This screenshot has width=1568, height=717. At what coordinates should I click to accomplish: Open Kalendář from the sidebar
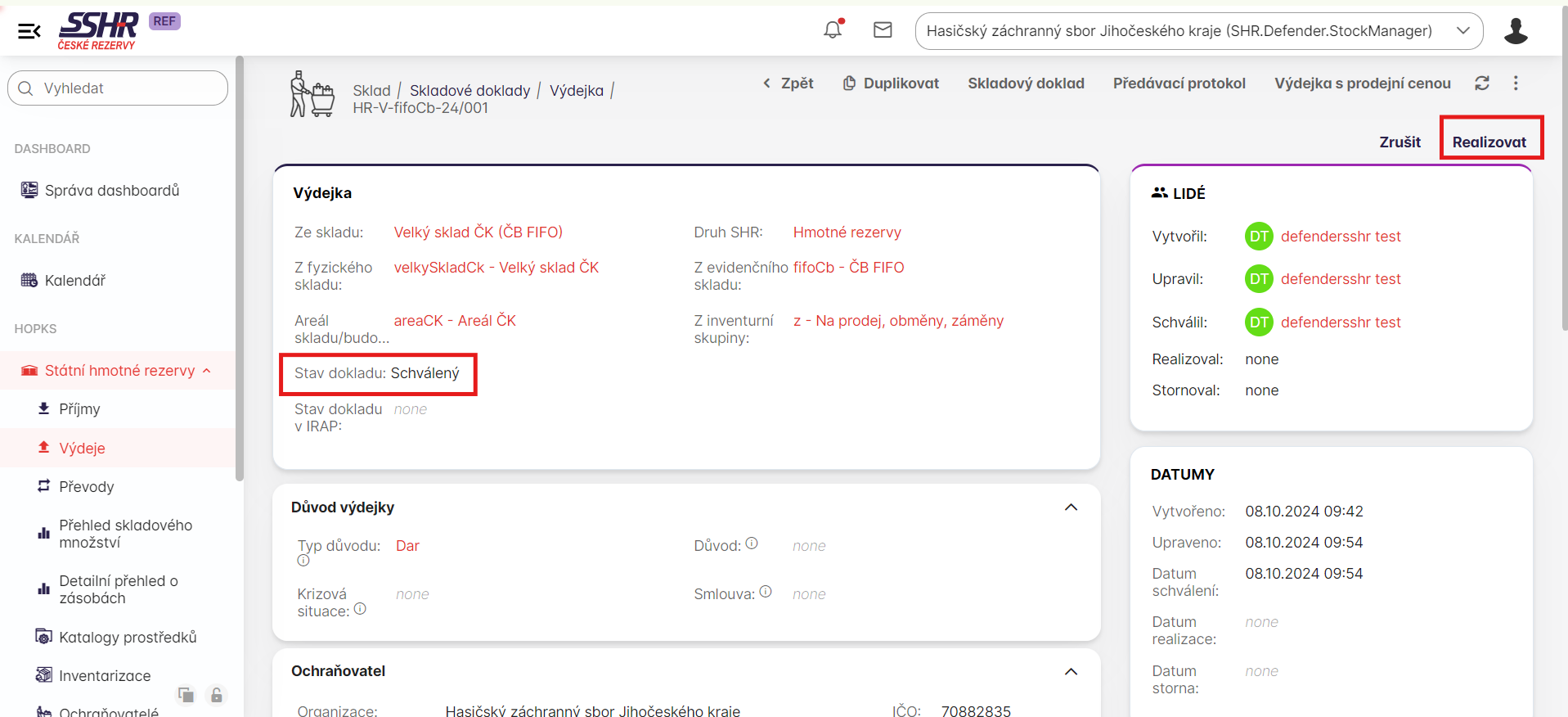74,281
